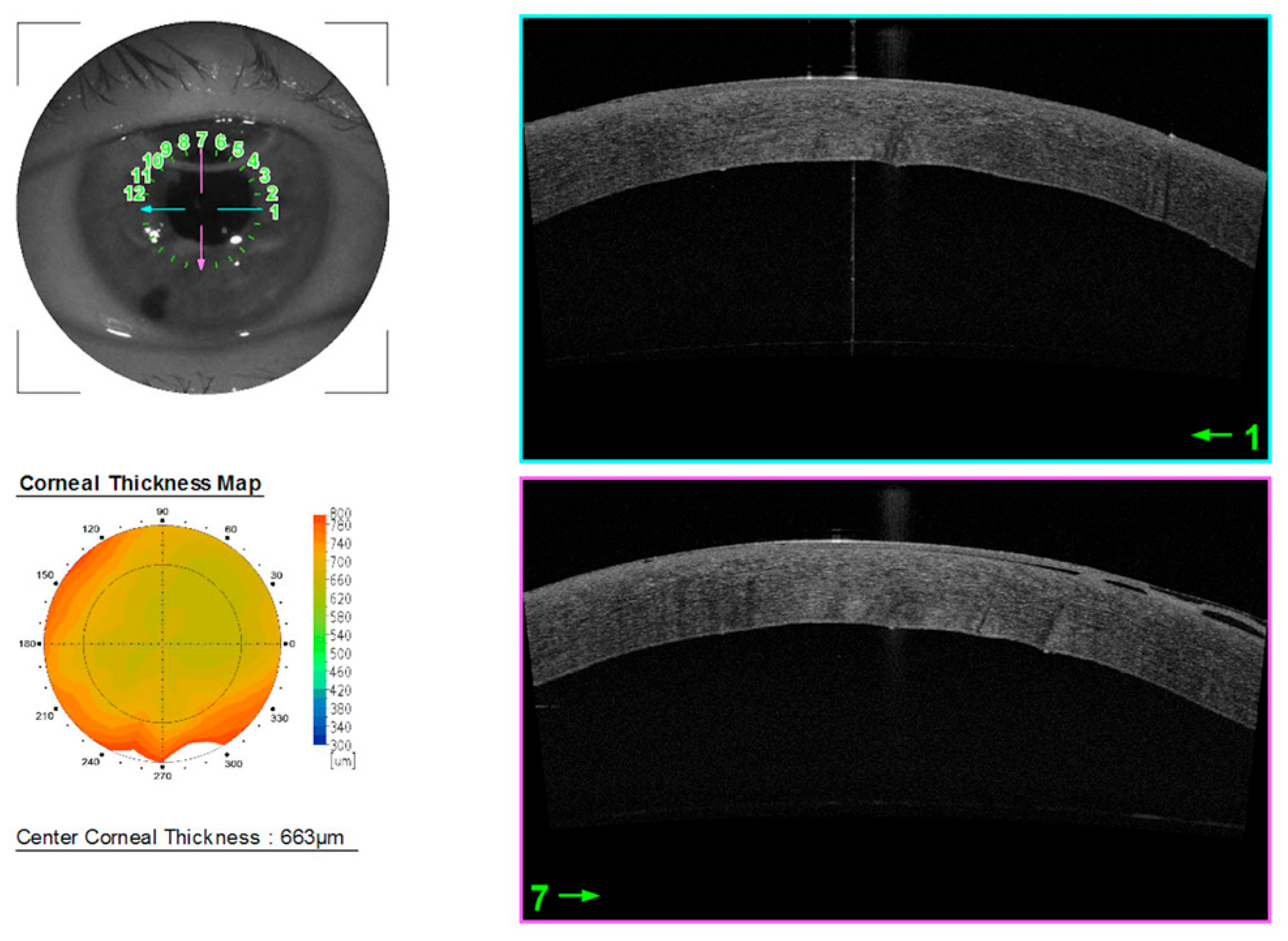
Task: Select scan position marker 3
Action: (x=265, y=175)
